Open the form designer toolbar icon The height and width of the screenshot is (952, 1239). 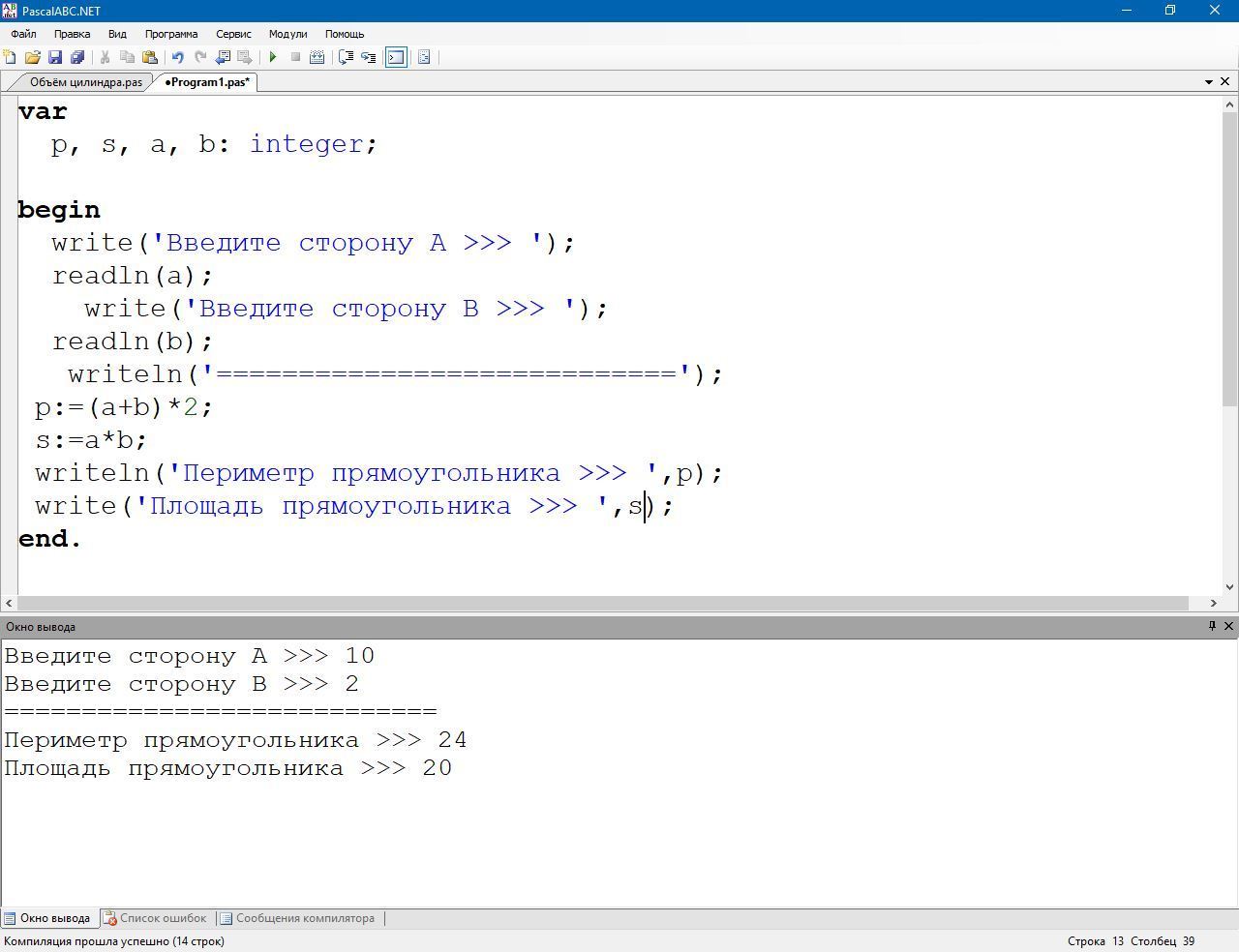(x=424, y=57)
